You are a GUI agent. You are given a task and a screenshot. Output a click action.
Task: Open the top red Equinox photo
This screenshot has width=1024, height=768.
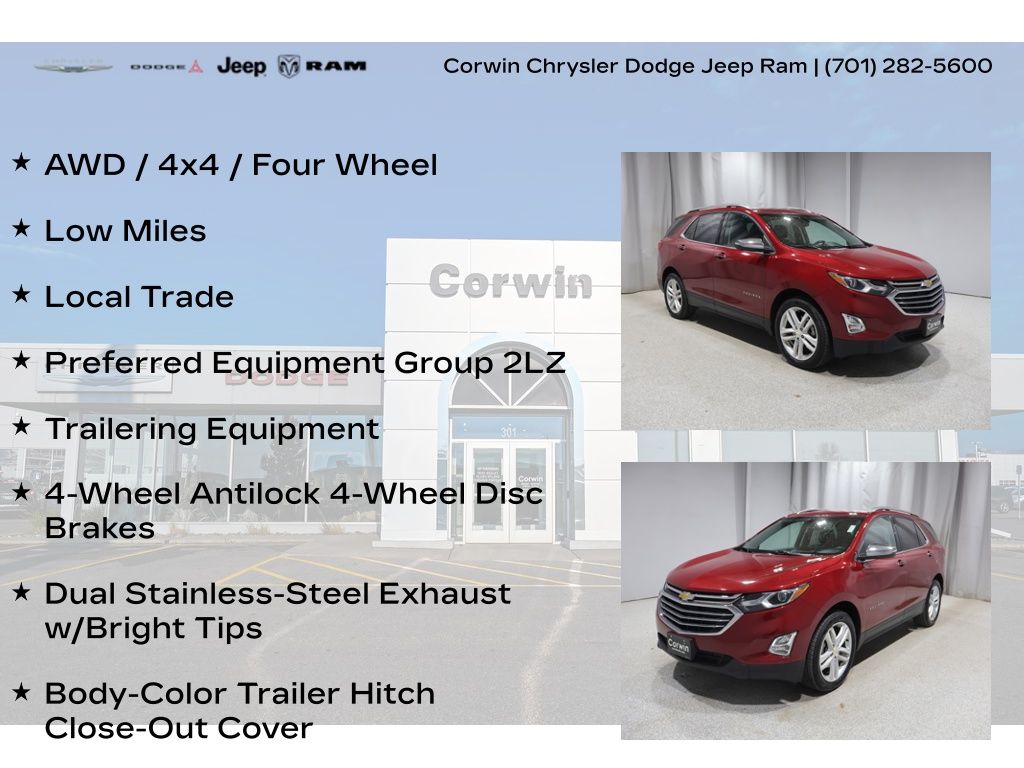coord(806,291)
